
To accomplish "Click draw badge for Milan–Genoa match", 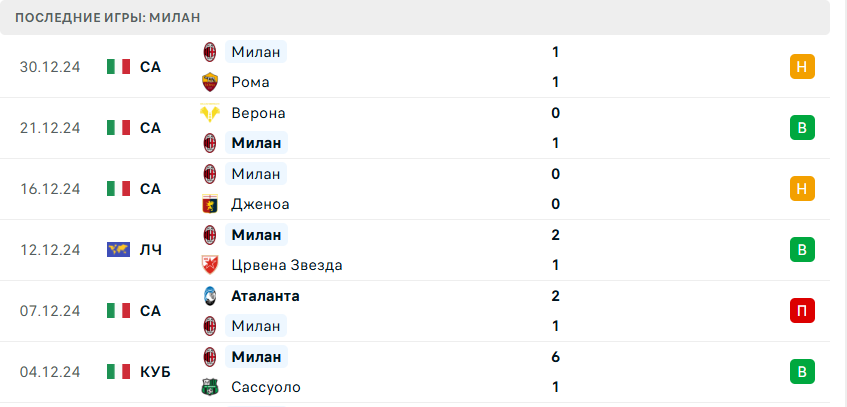I will click(801, 189).
